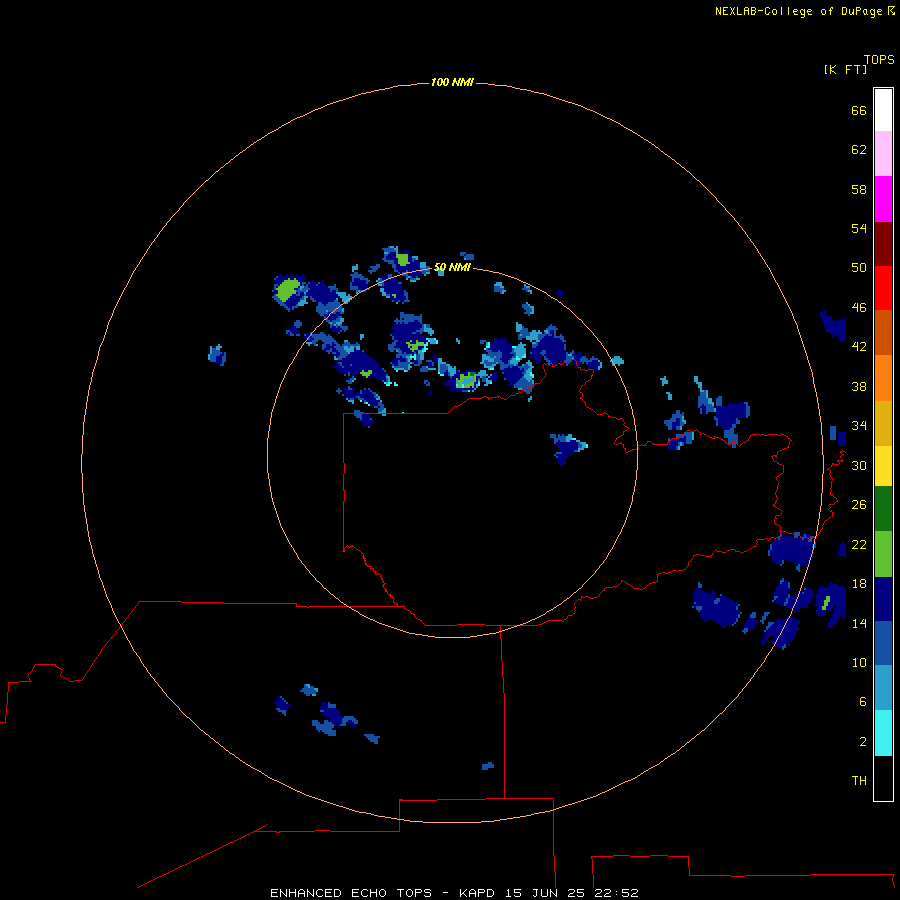The height and width of the screenshot is (900, 900).
Task: Click the "34" legend value
Action: tap(859, 426)
